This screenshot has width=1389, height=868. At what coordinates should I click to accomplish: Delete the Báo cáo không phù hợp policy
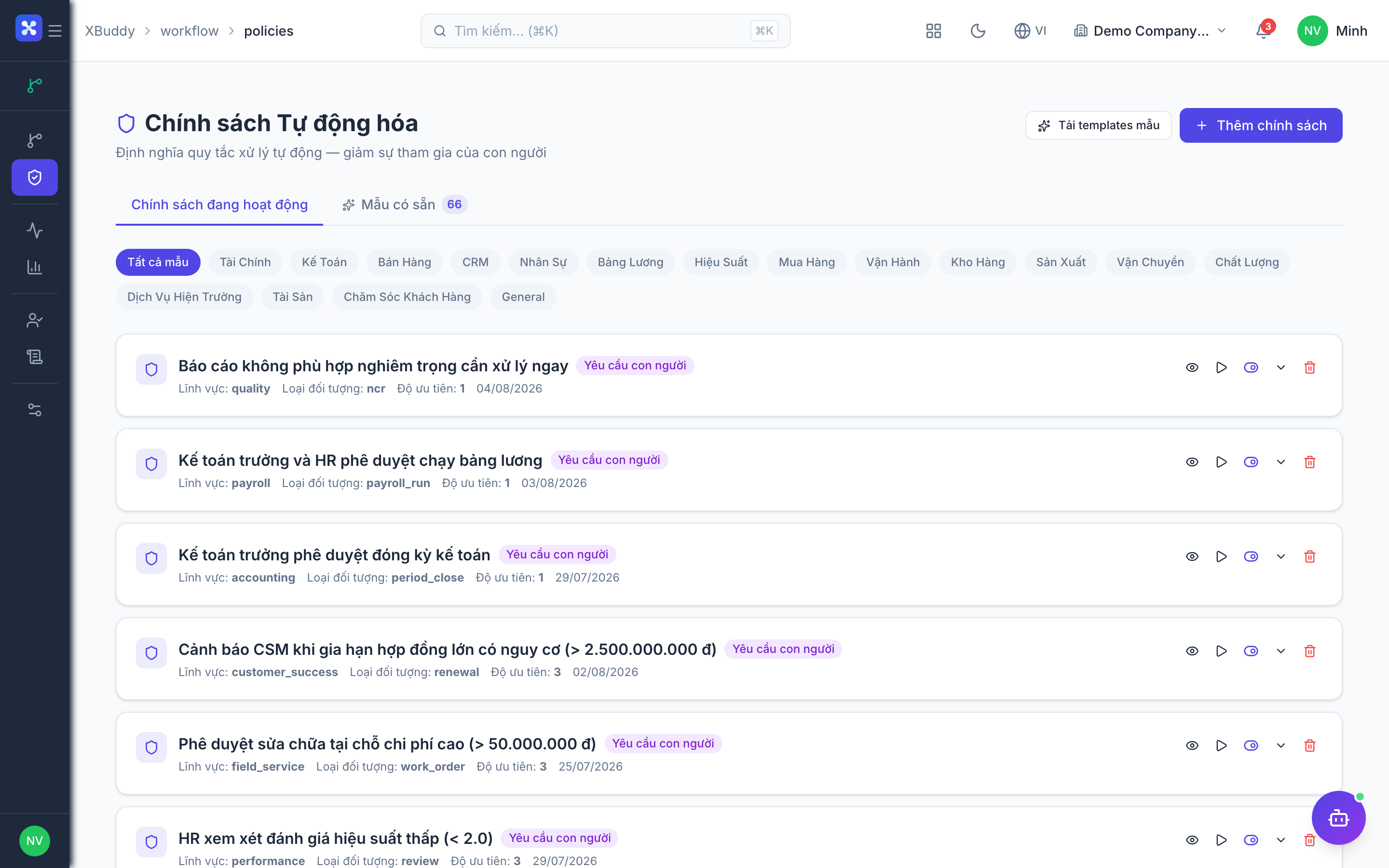coord(1310,367)
